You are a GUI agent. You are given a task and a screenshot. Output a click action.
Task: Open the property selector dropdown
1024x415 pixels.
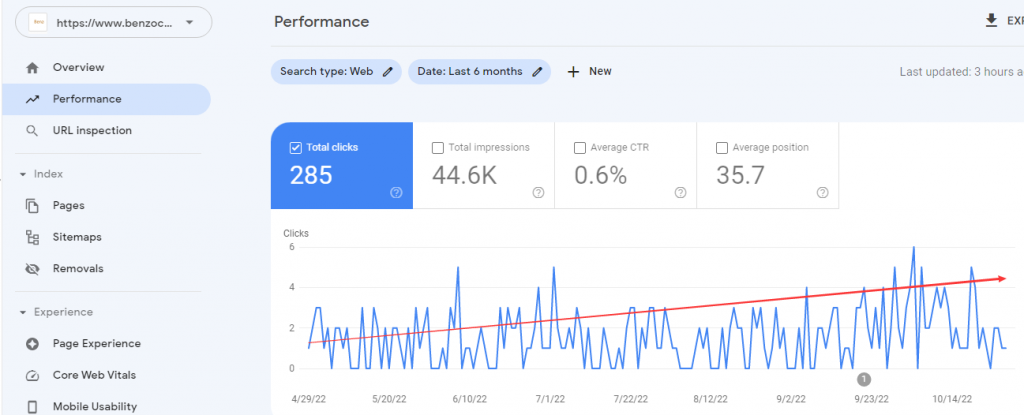click(114, 22)
